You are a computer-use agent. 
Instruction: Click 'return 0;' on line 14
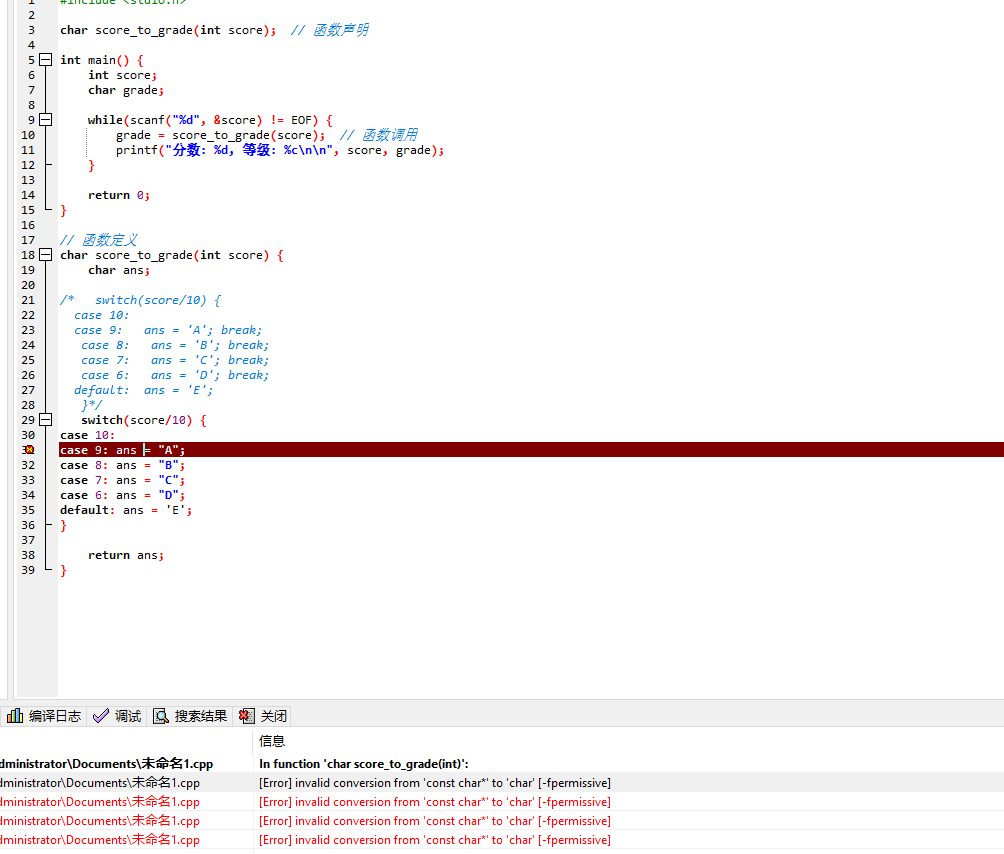(119, 195)
